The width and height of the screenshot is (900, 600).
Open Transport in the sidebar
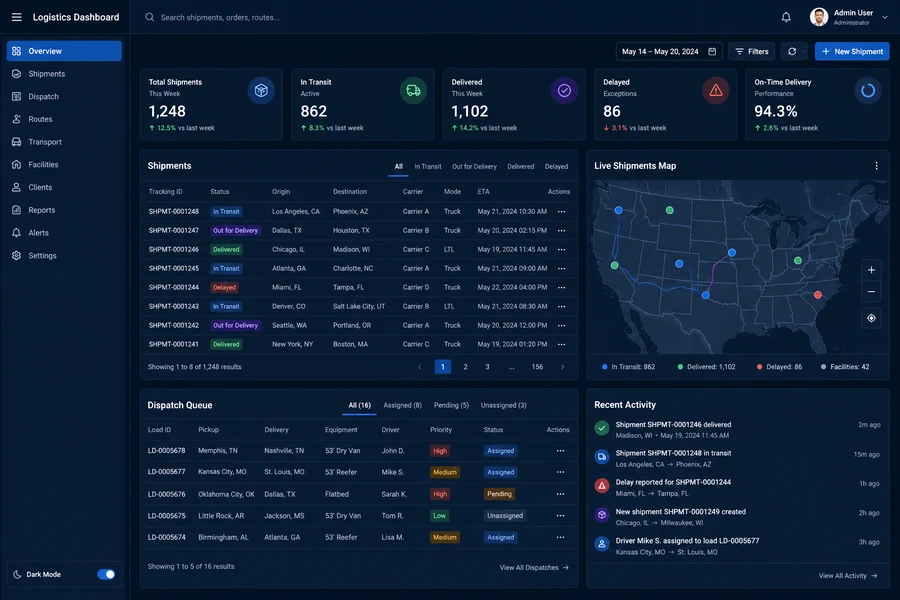(64, 142)
